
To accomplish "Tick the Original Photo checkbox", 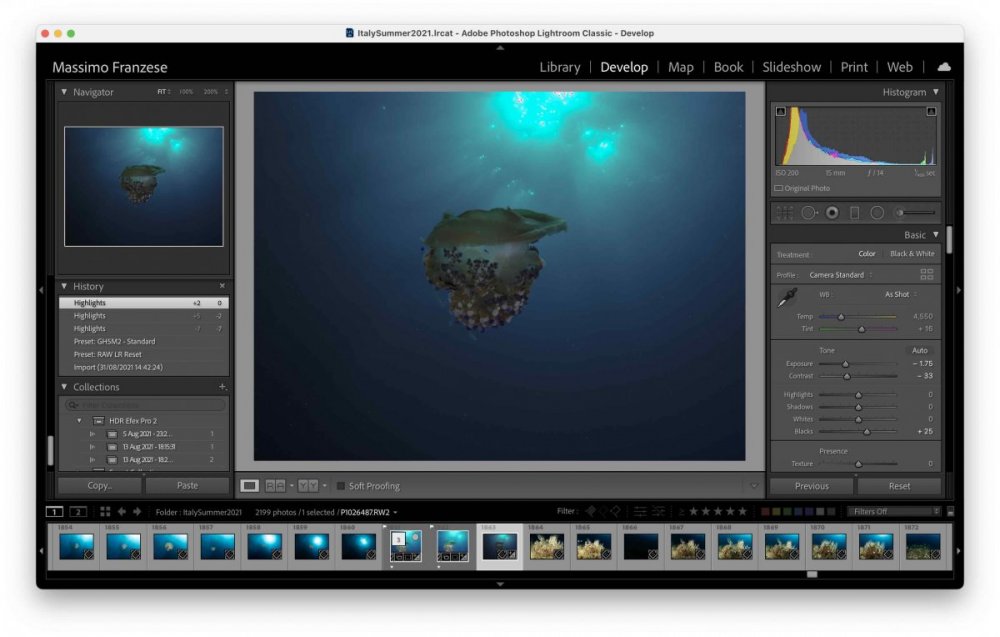I will [x=778, y=188].
